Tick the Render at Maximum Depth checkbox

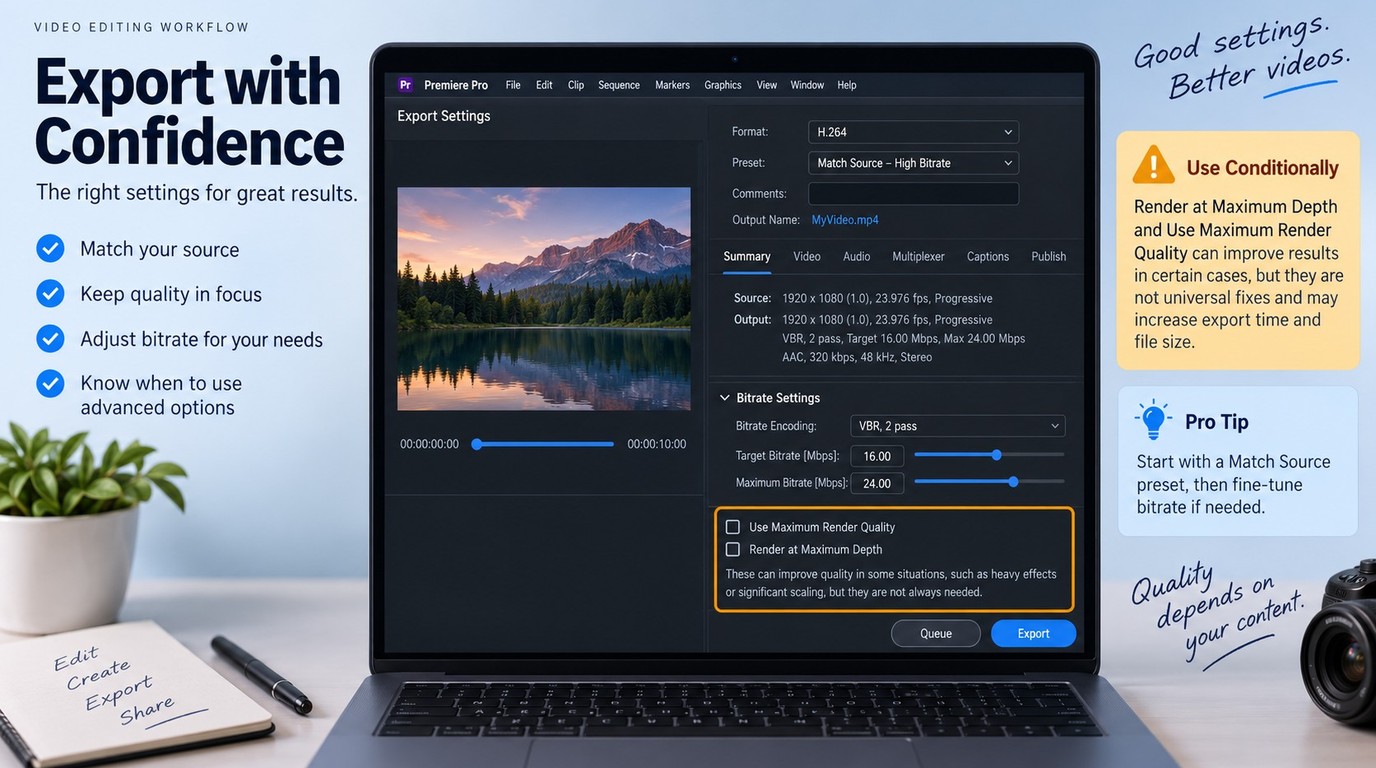(x=733, y=549)
